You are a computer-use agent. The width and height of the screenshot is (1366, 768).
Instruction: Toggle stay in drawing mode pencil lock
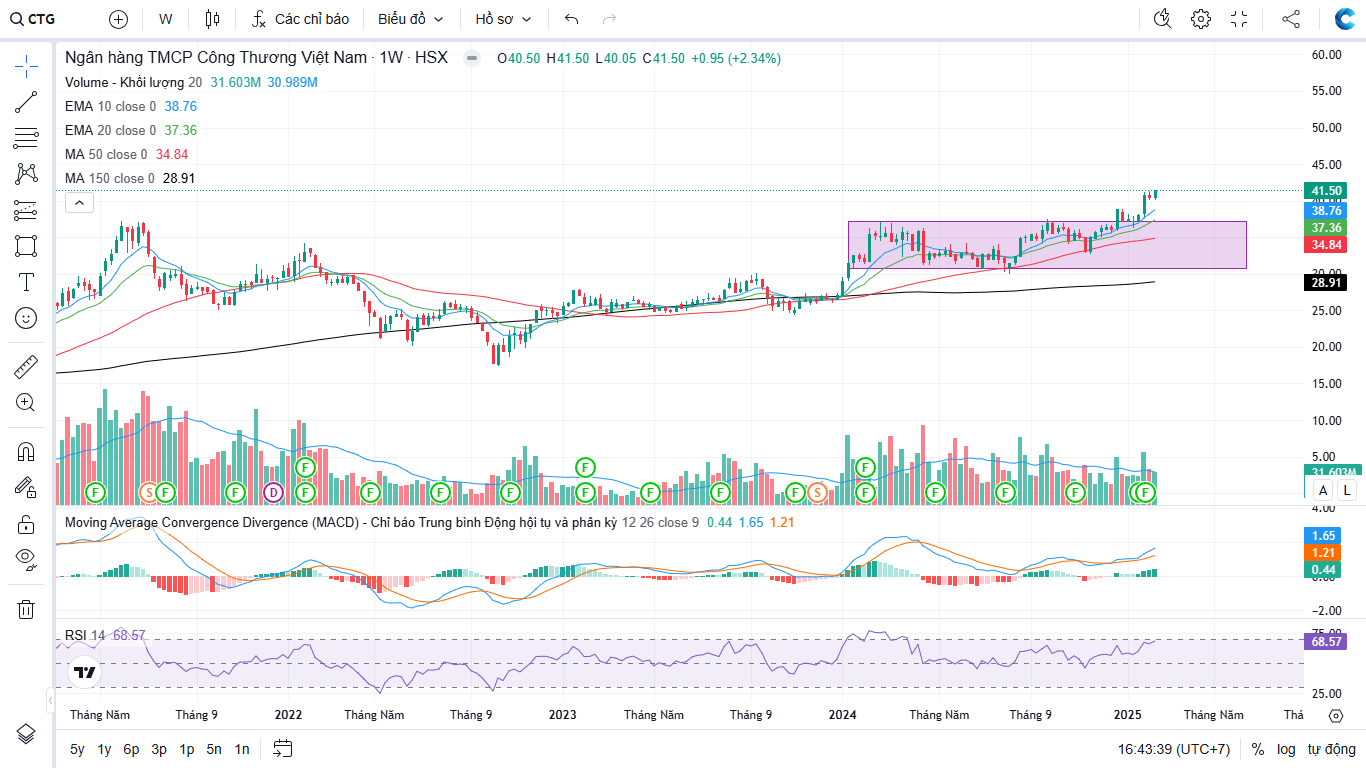pyautogui.click(x=26, y=487)
